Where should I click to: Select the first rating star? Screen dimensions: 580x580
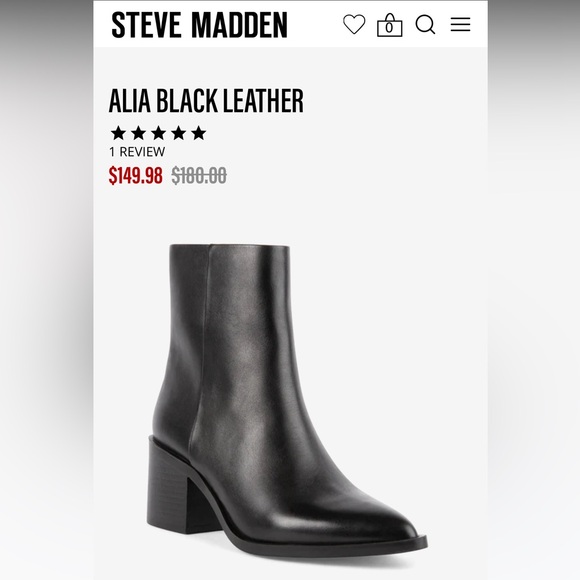[118, 133]
